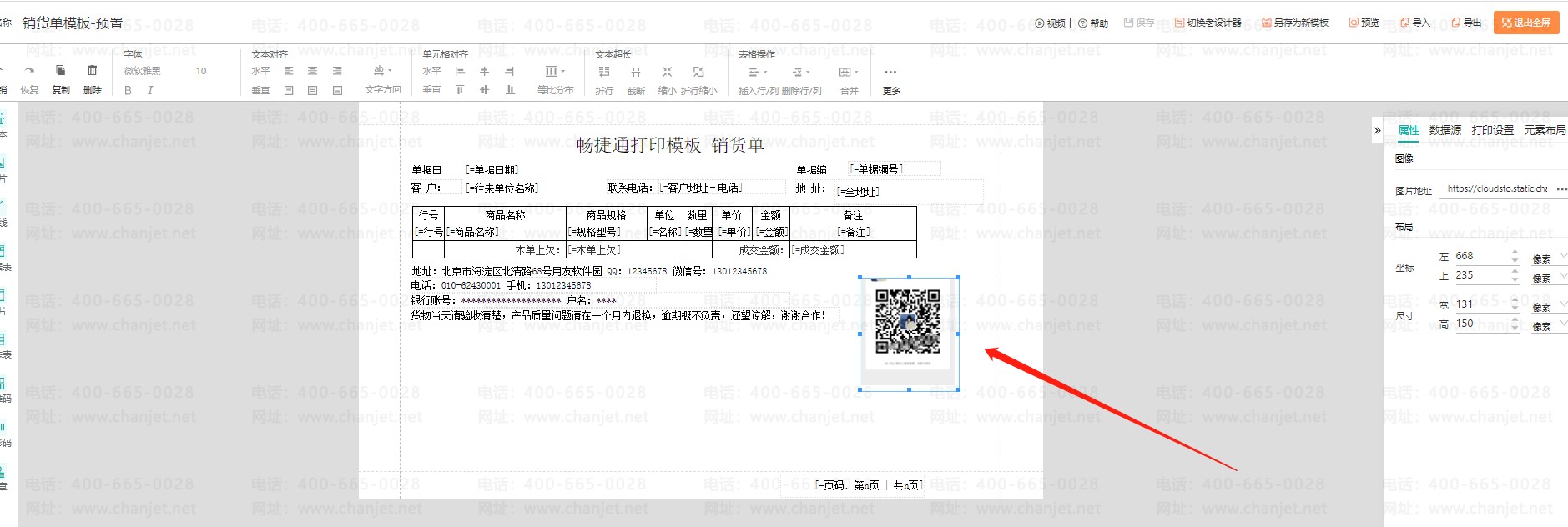
Task: Select the wrap and shrink (折行缩小) icon
Action: [698, 72]
